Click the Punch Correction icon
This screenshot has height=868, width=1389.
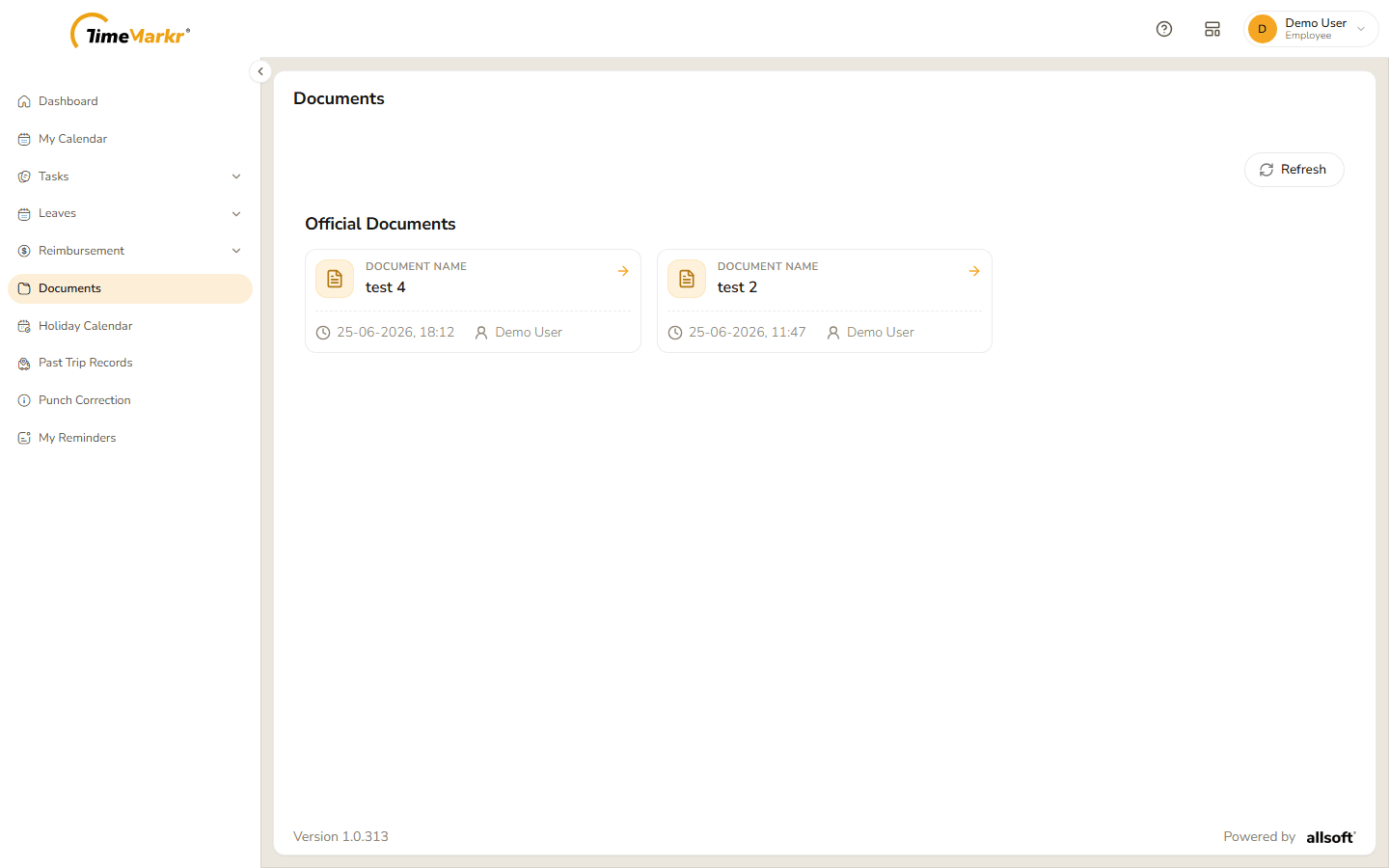[x=24, y=400]
